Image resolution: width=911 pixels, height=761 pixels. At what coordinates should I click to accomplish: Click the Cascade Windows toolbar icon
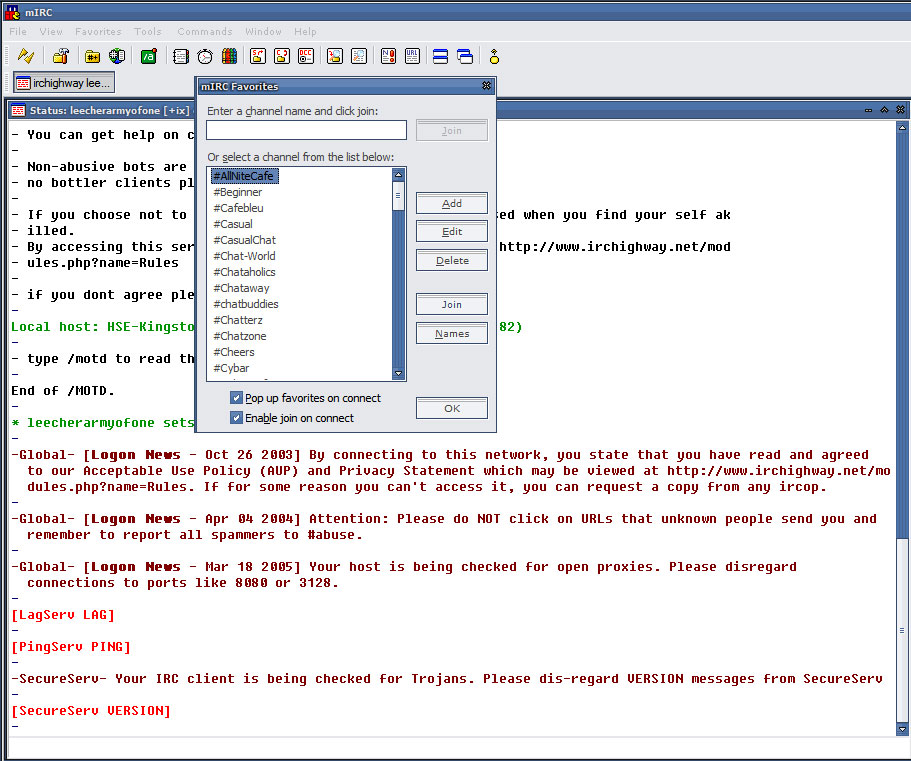click(465, 56)
